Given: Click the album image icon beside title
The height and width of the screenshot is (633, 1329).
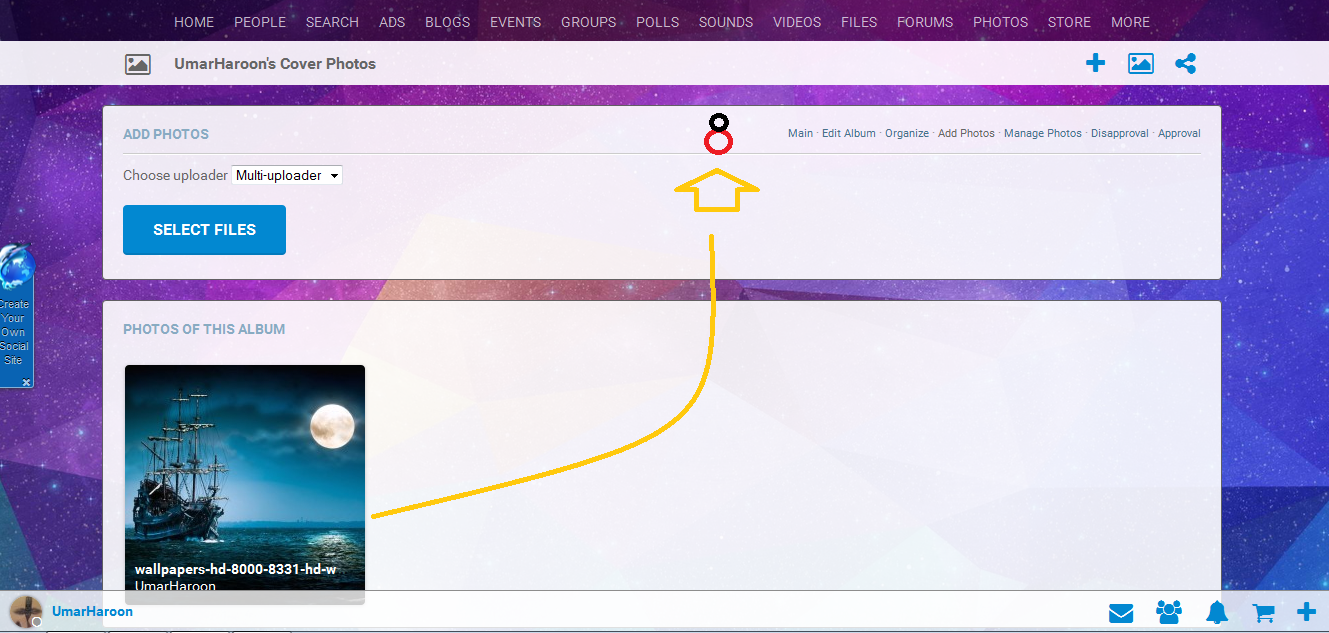Looking at the screenshot, I should point(137,64).
